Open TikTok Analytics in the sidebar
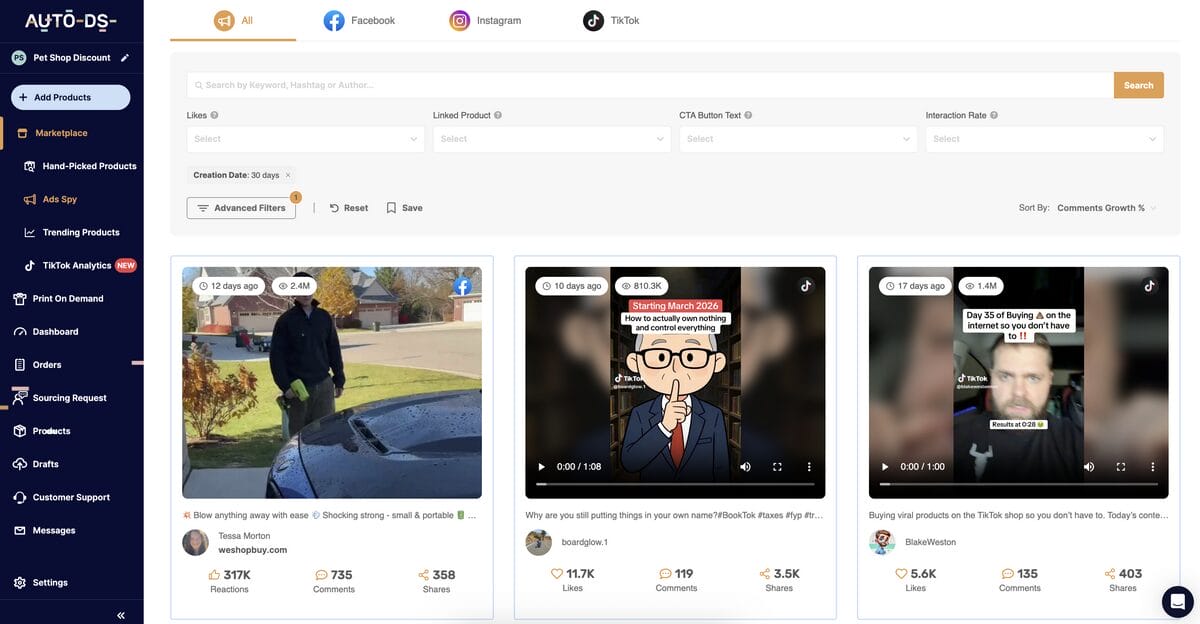The width and height of the screenshot is (1200, 624). pyautogui.click(x=70, y=263)
